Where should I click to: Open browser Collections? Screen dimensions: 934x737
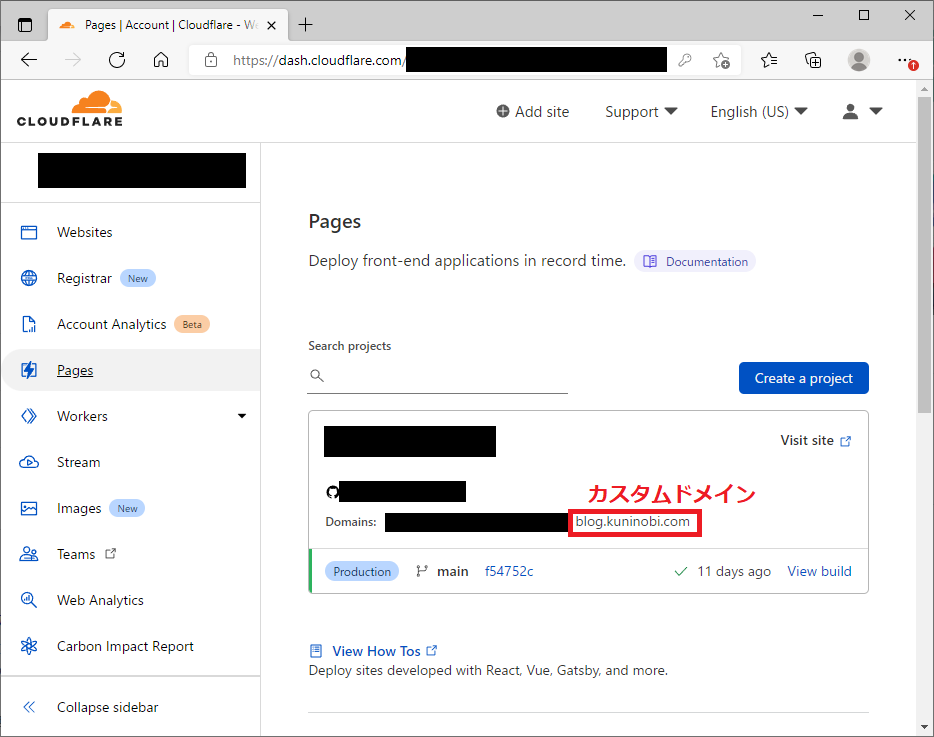point(813,60)
